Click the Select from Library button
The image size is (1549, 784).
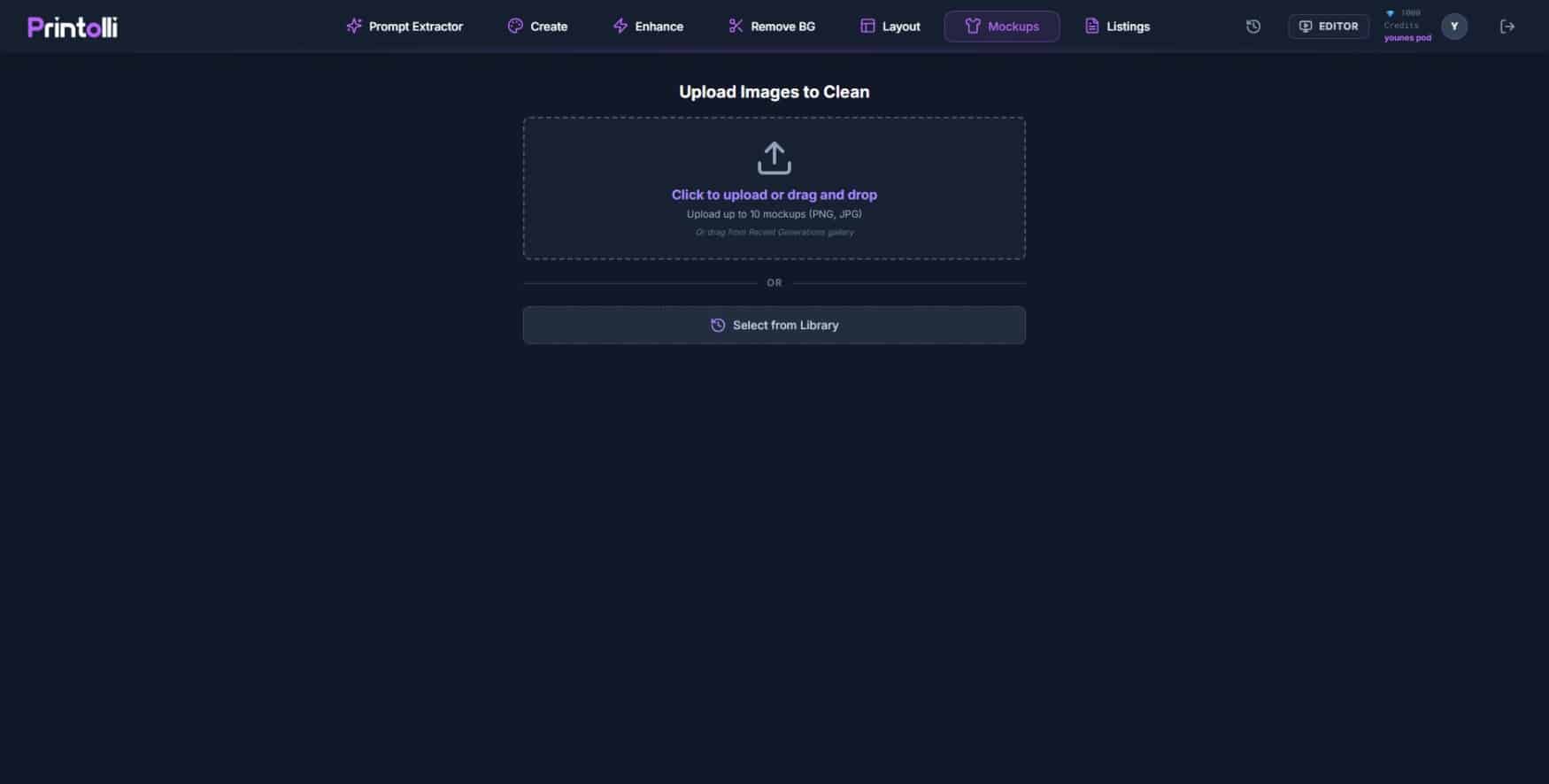[x=774, y=326]
